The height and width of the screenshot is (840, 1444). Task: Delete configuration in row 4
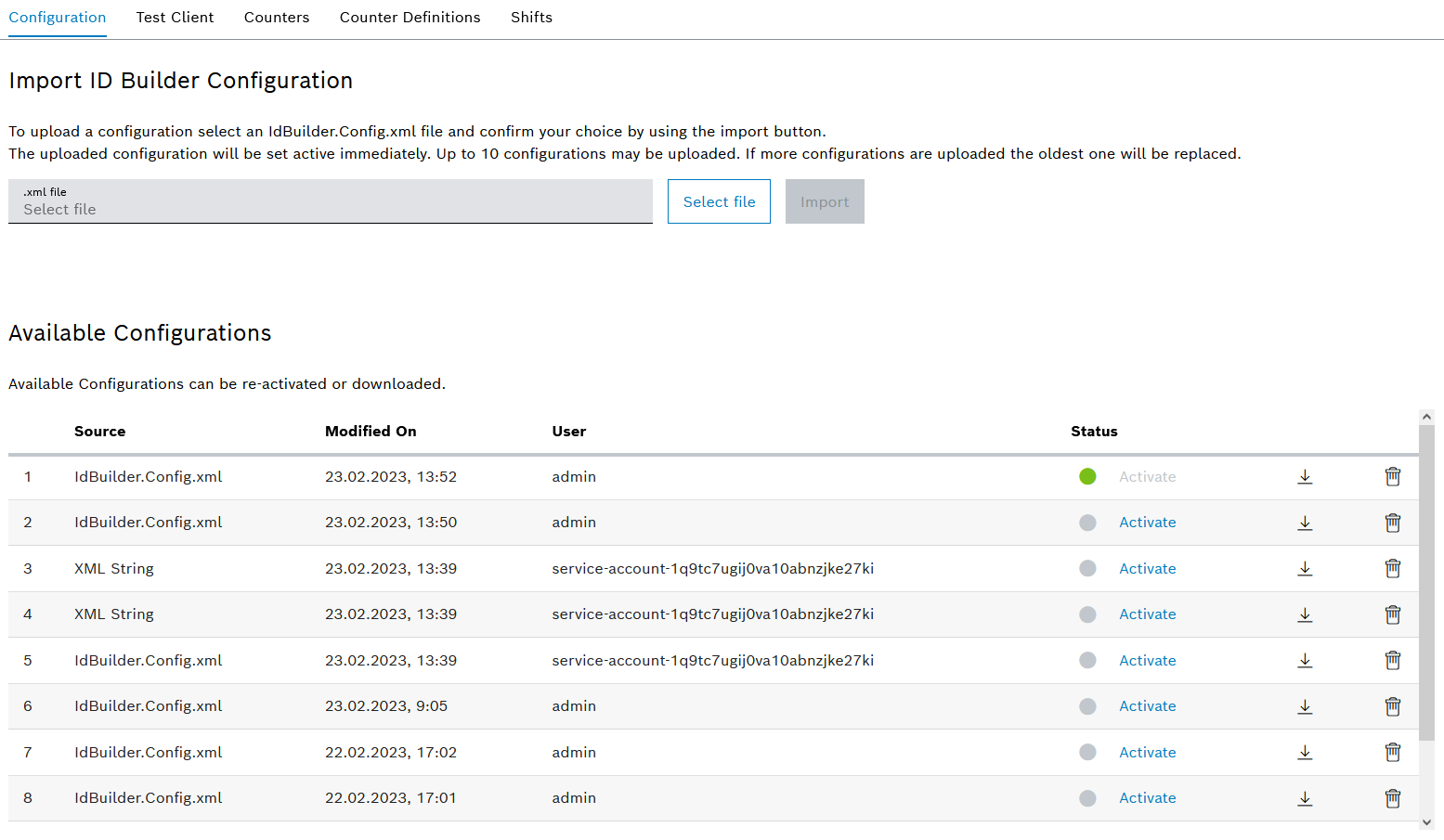1392,614
